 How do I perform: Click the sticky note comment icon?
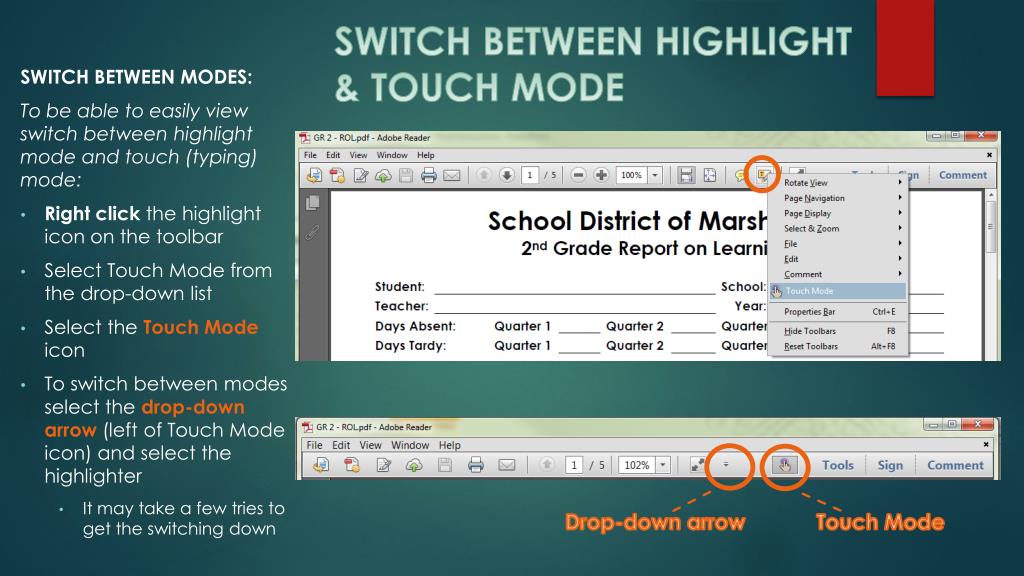point(740,175)
